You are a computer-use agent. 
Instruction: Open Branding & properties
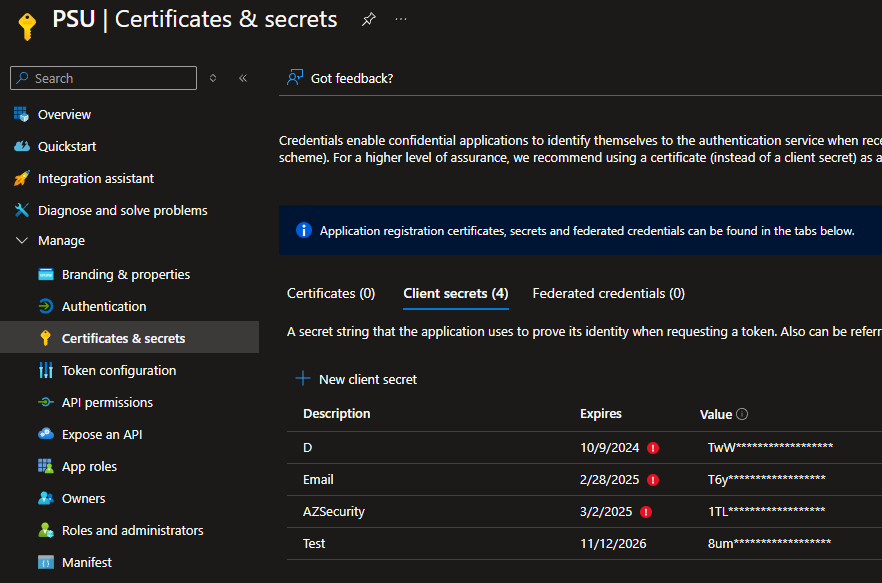[126, 275]
